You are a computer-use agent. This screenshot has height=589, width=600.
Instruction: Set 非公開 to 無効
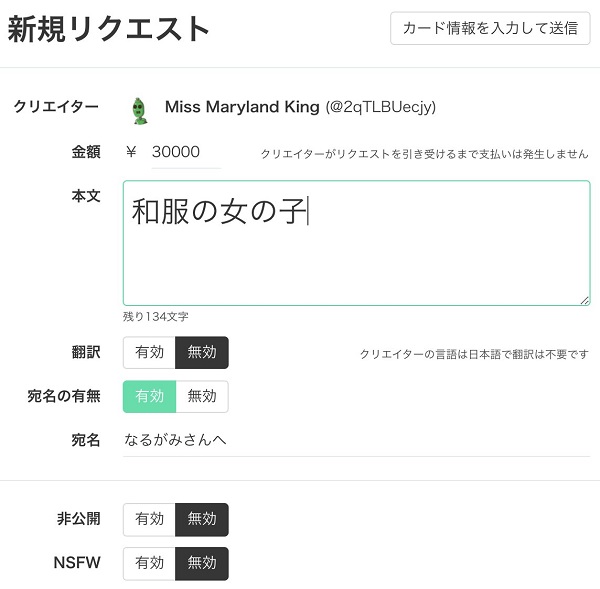[202, 519]
